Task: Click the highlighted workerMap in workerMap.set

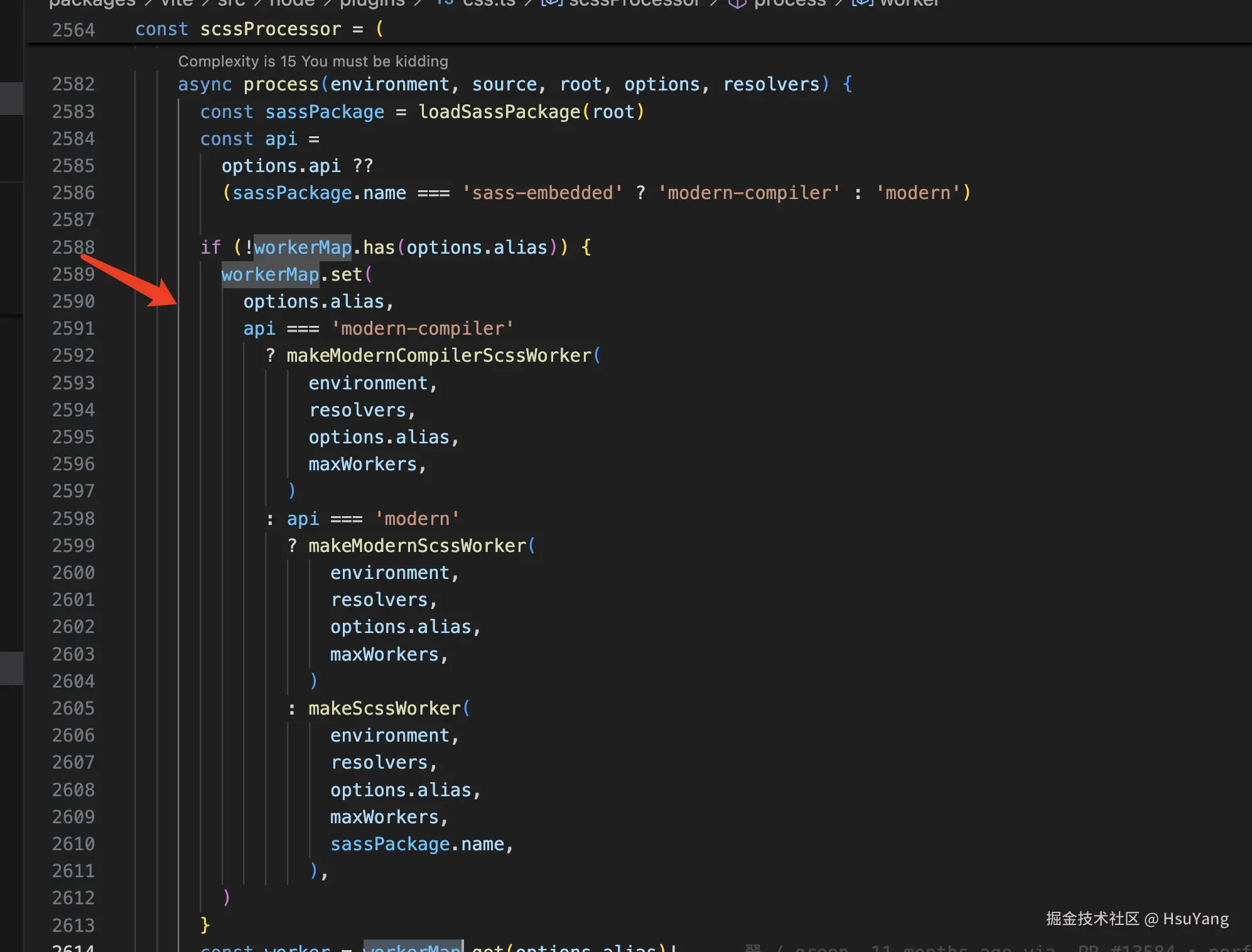Action: point(270,274)
